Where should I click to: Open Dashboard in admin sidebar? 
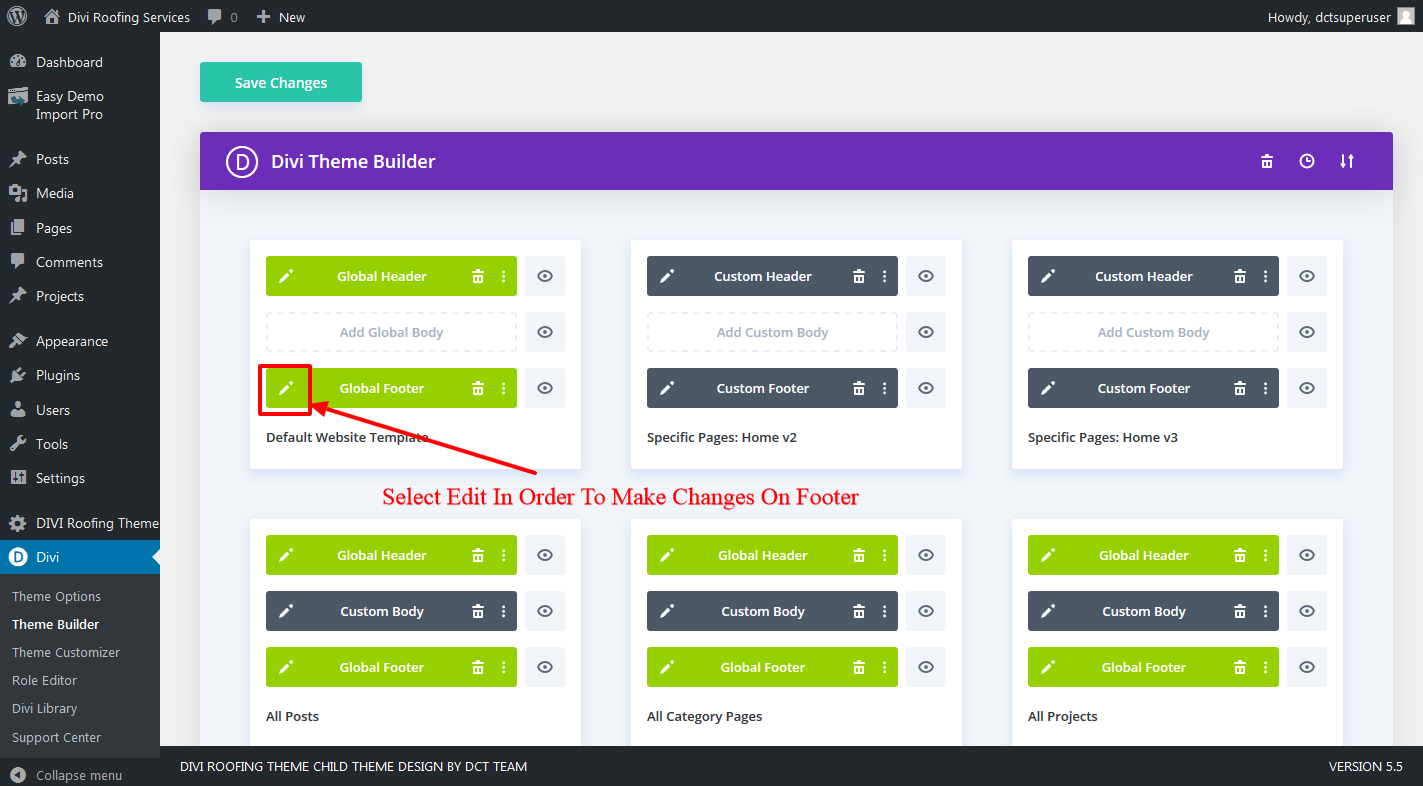(x=80, y=62)
